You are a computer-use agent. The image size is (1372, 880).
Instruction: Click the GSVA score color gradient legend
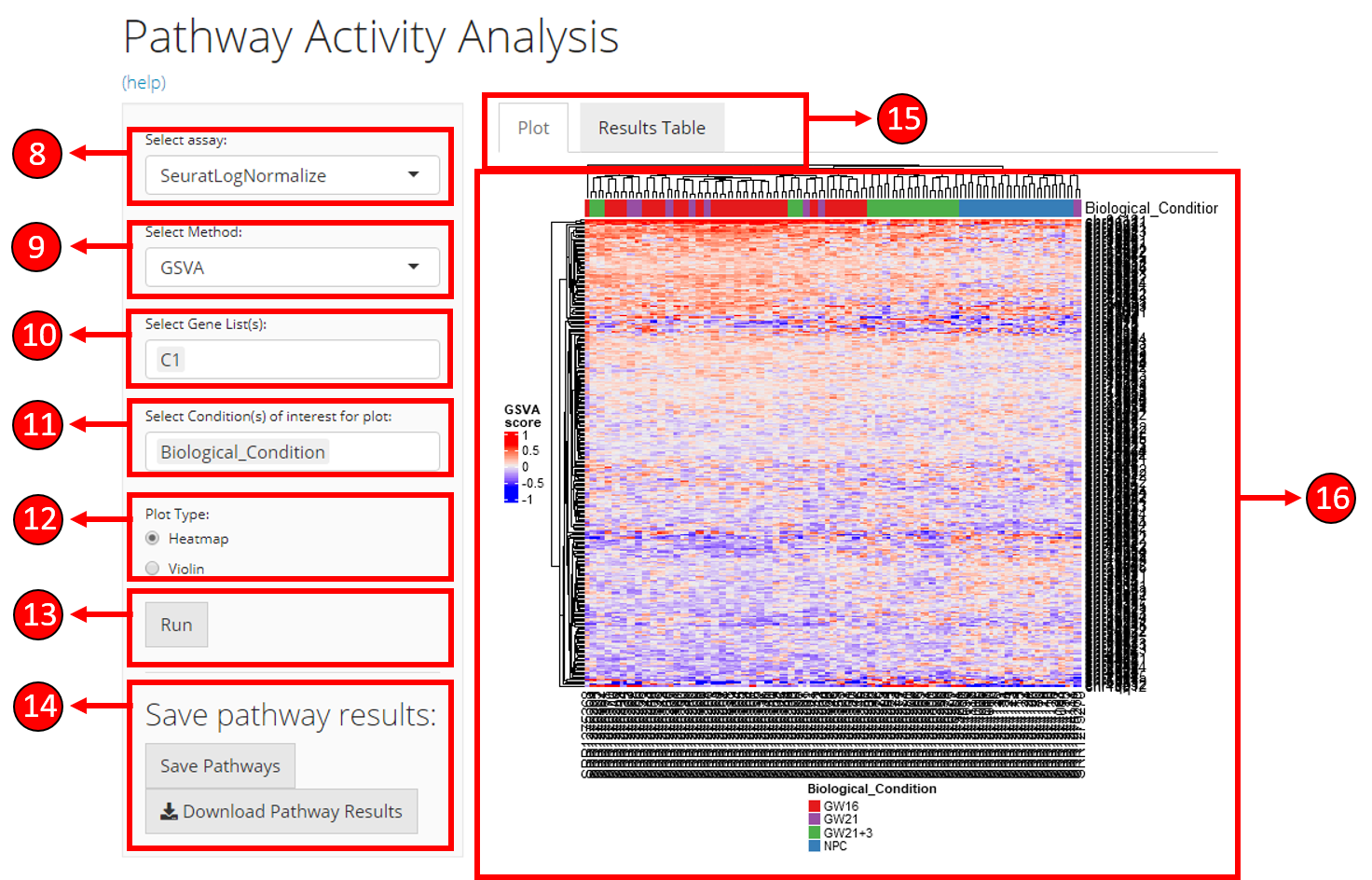point(511,467)
